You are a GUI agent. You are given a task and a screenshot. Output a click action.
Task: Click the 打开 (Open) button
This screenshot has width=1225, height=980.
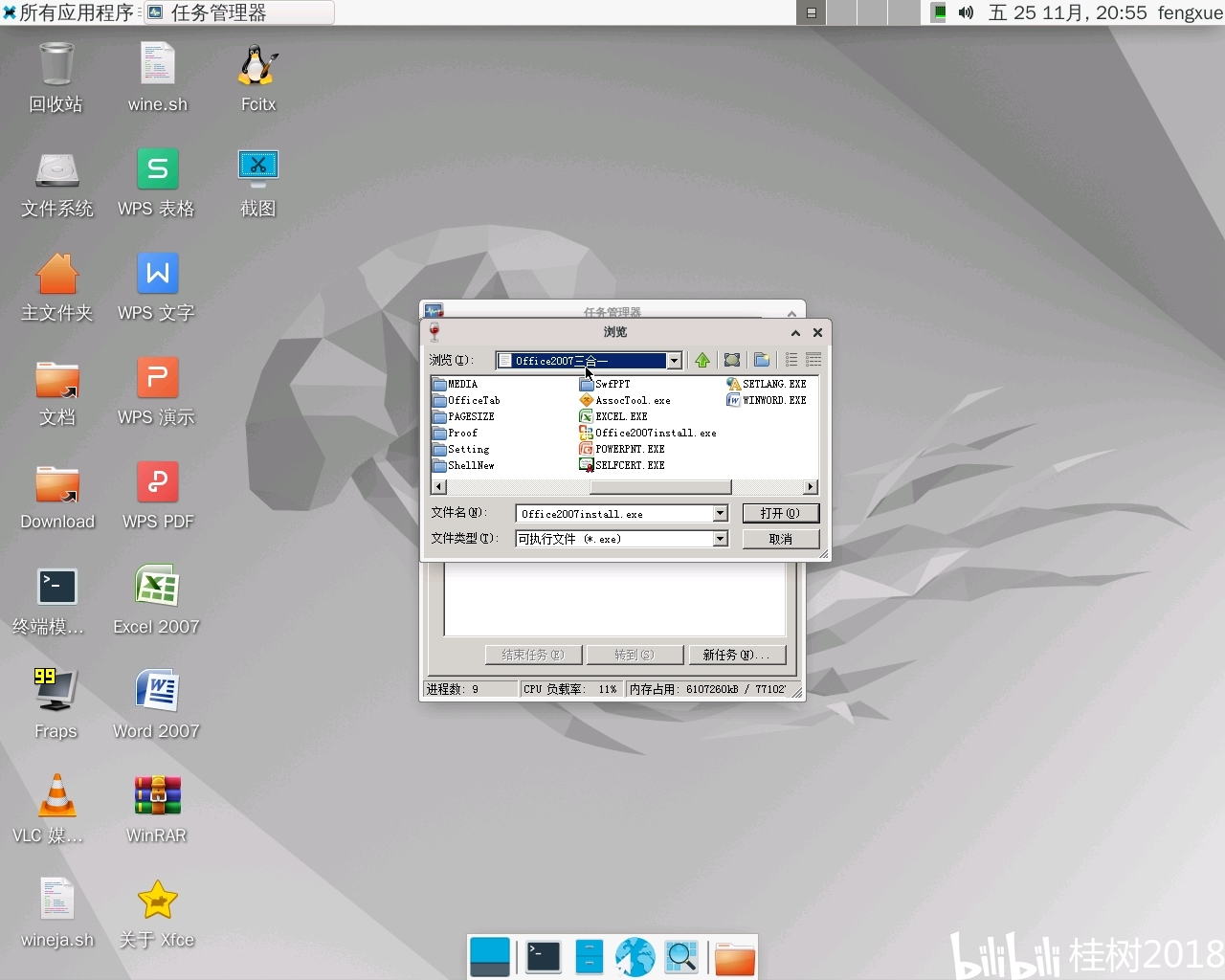pos(781,514)
